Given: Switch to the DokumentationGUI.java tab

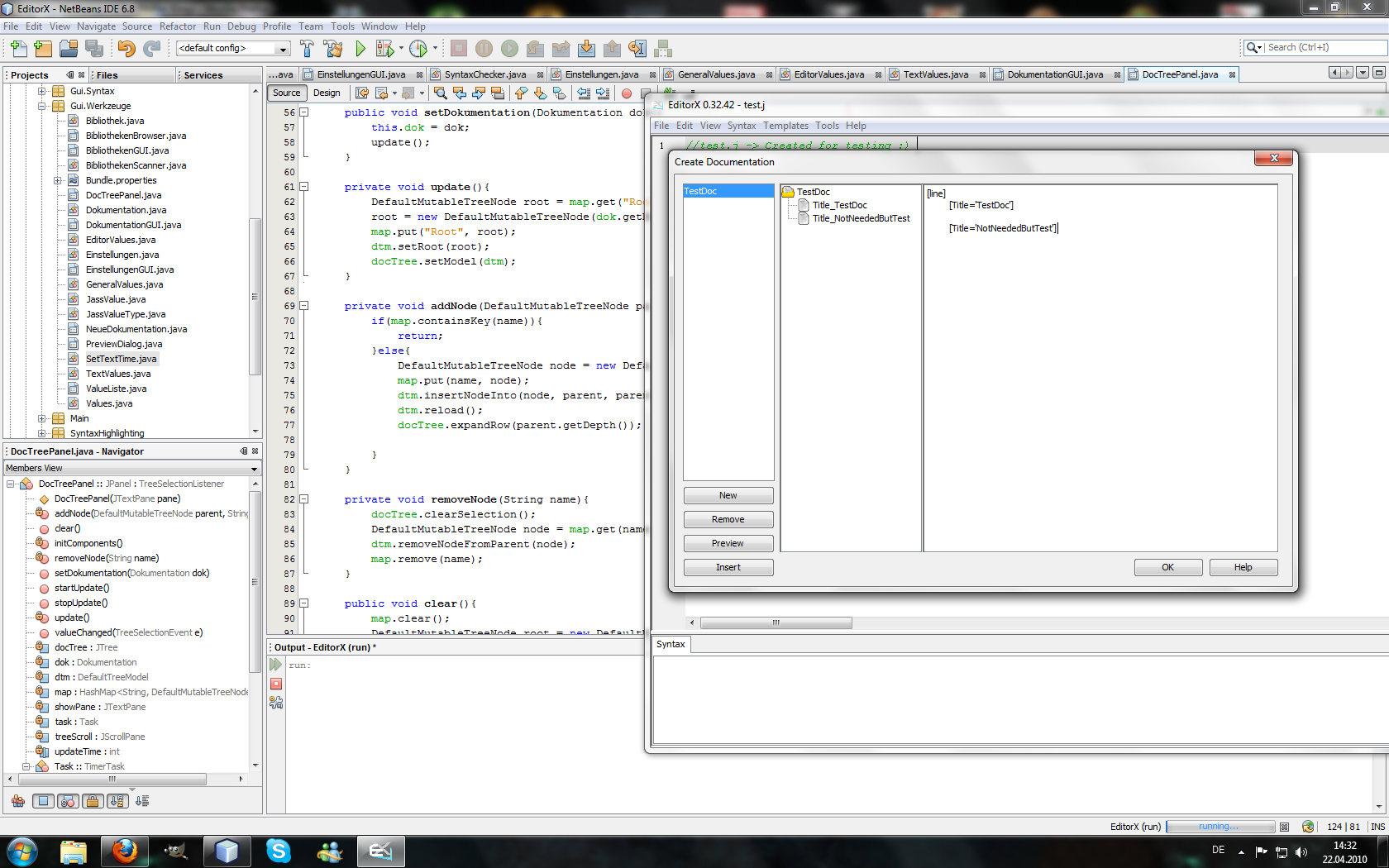Looking at the screenshot, I should pyautogui.click(x=1055, y=74).
